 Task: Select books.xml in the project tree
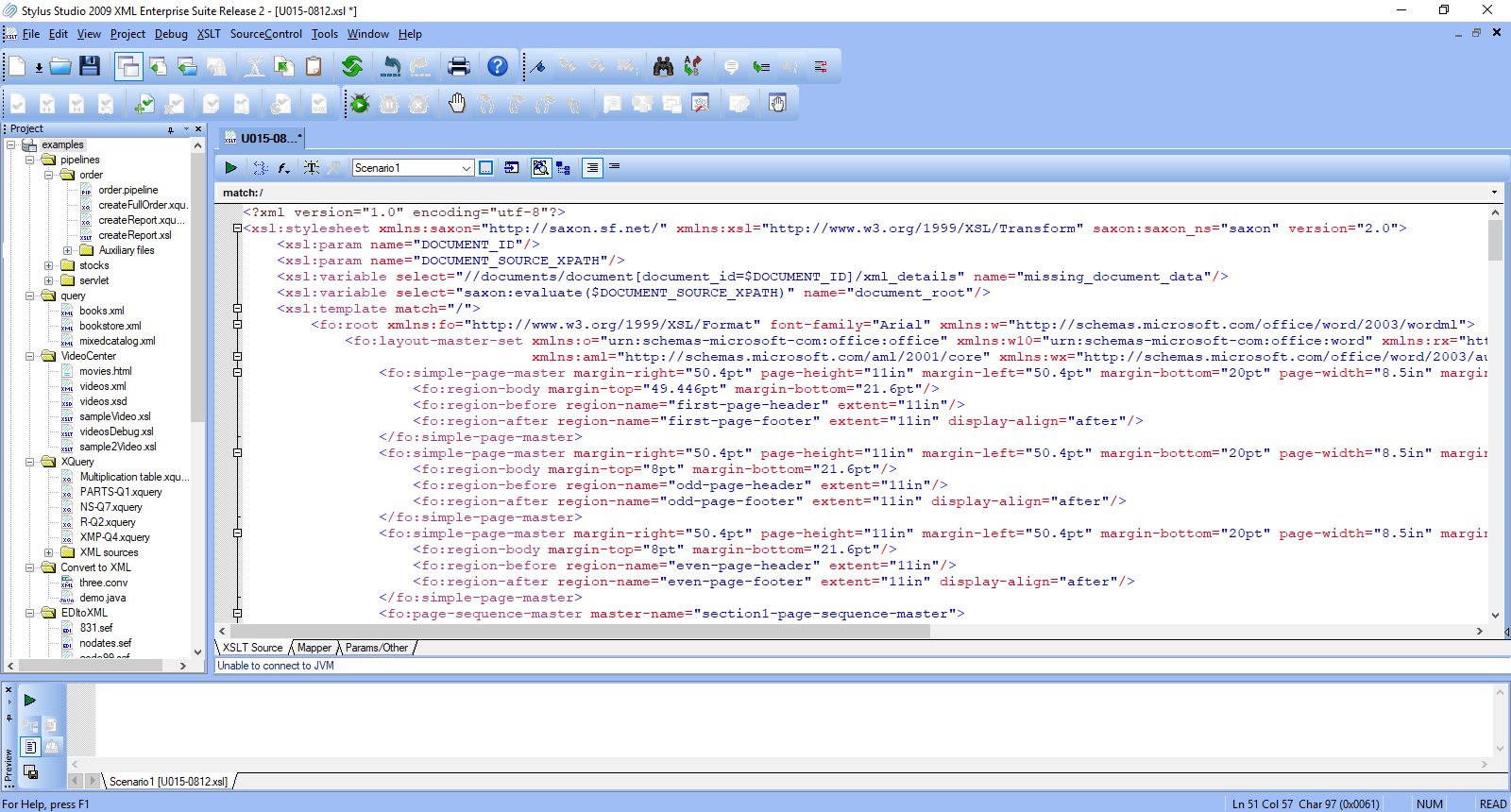click(x=101, y=311)
